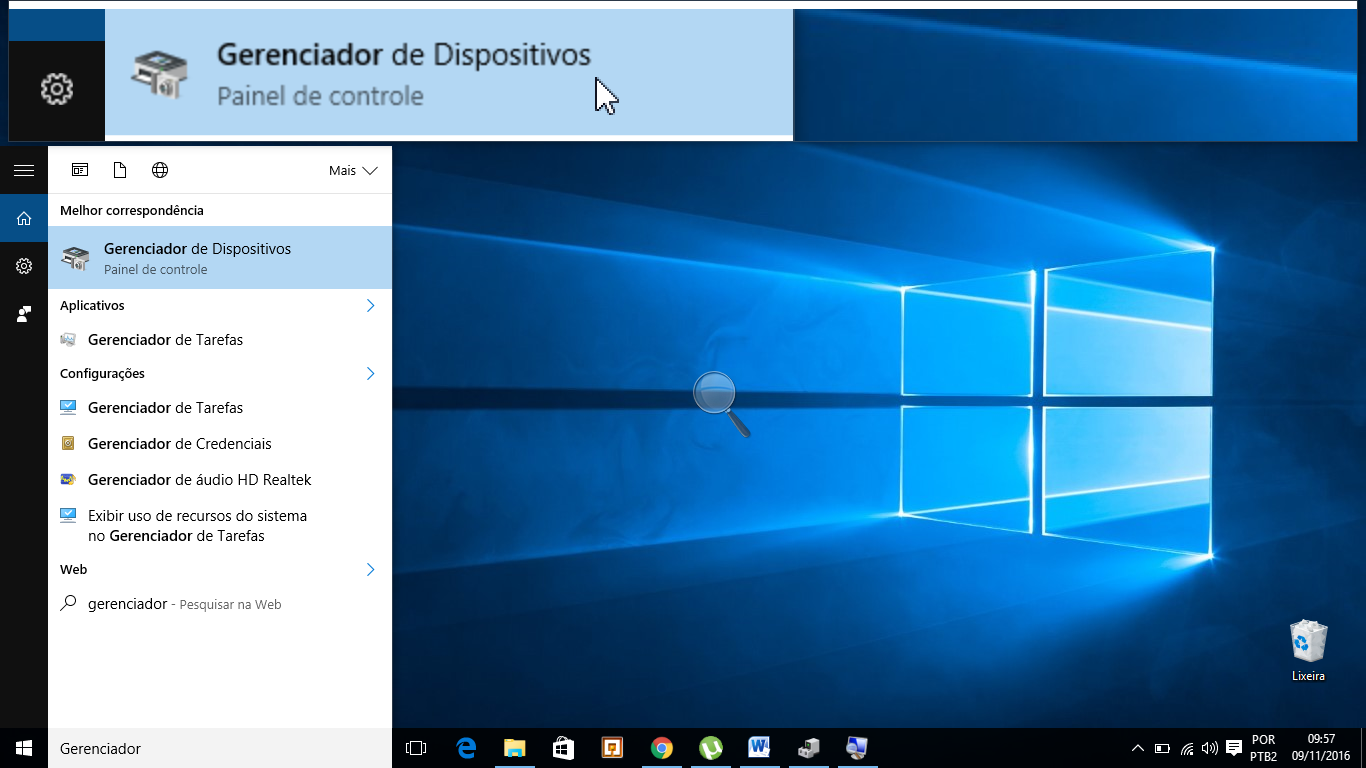
Task: Expand the Web results section arrow
Action: (x=370, y=570)
